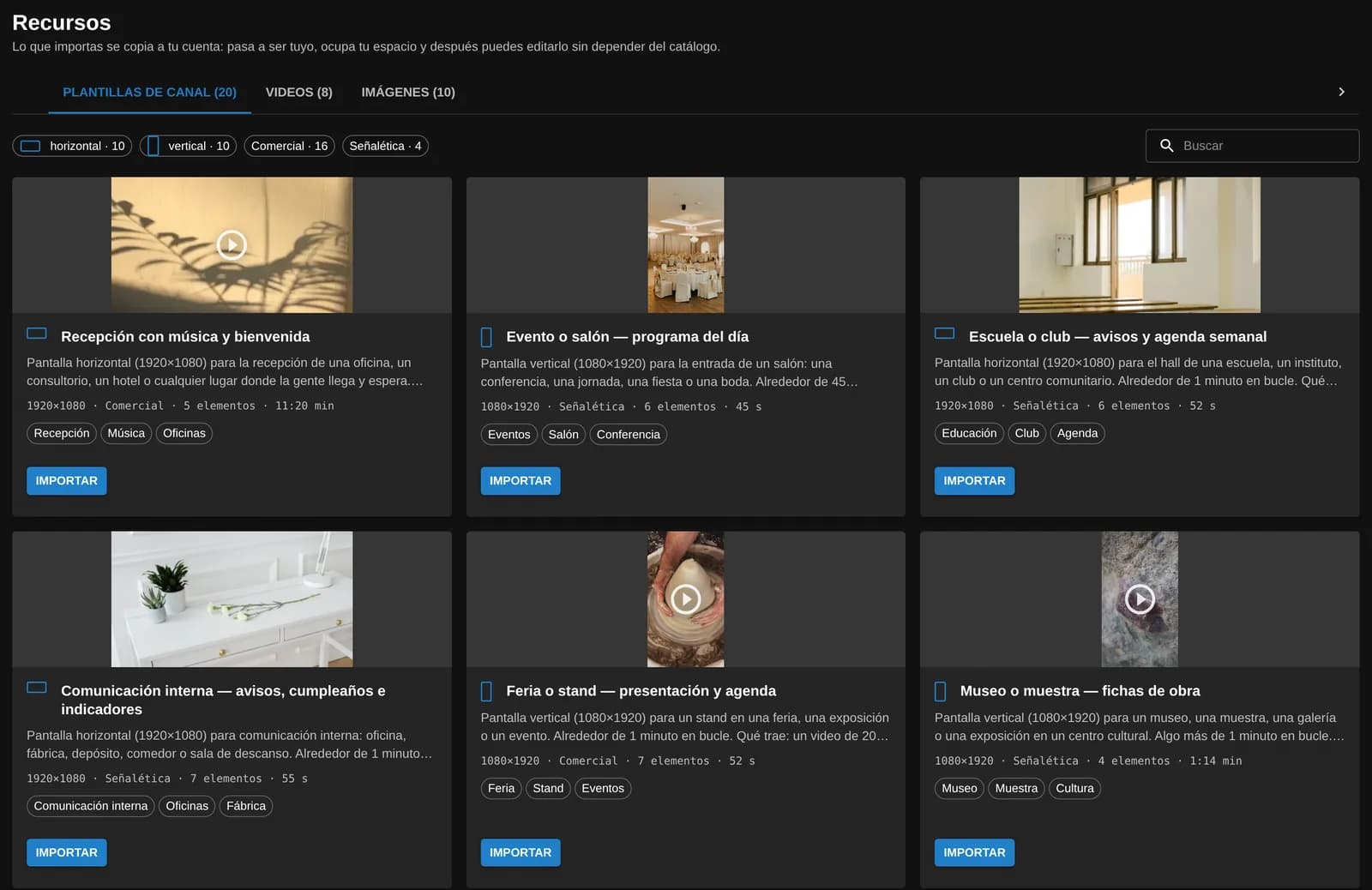Focus the Buscar search field
1372x890 pixels.
(1252, 146)
